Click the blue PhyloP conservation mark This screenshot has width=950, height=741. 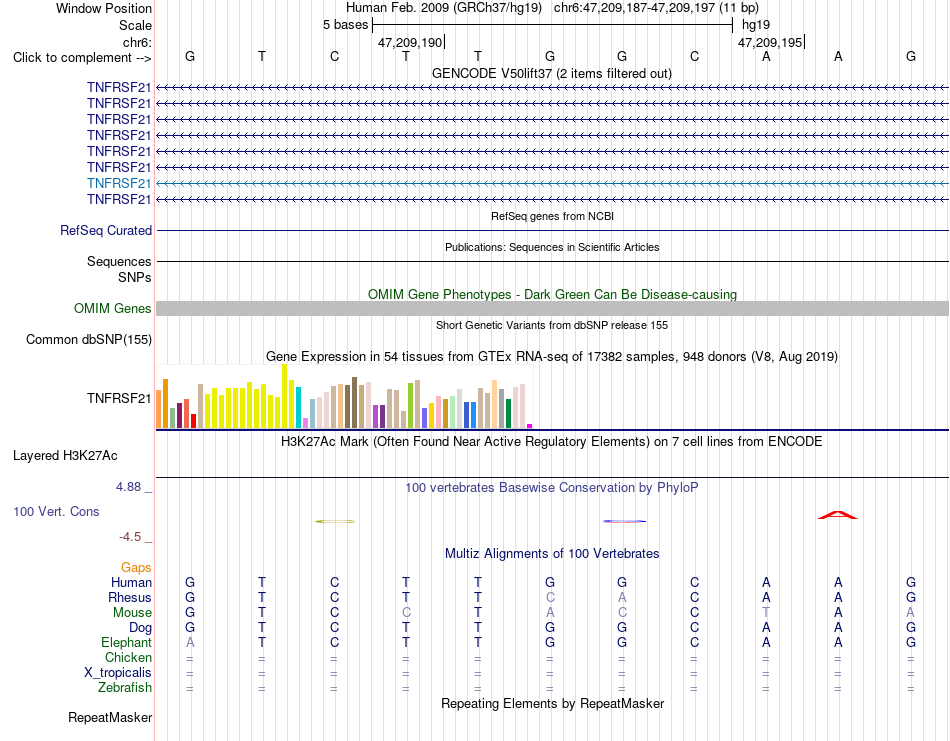pyautogui.click(x=625, y=521)
